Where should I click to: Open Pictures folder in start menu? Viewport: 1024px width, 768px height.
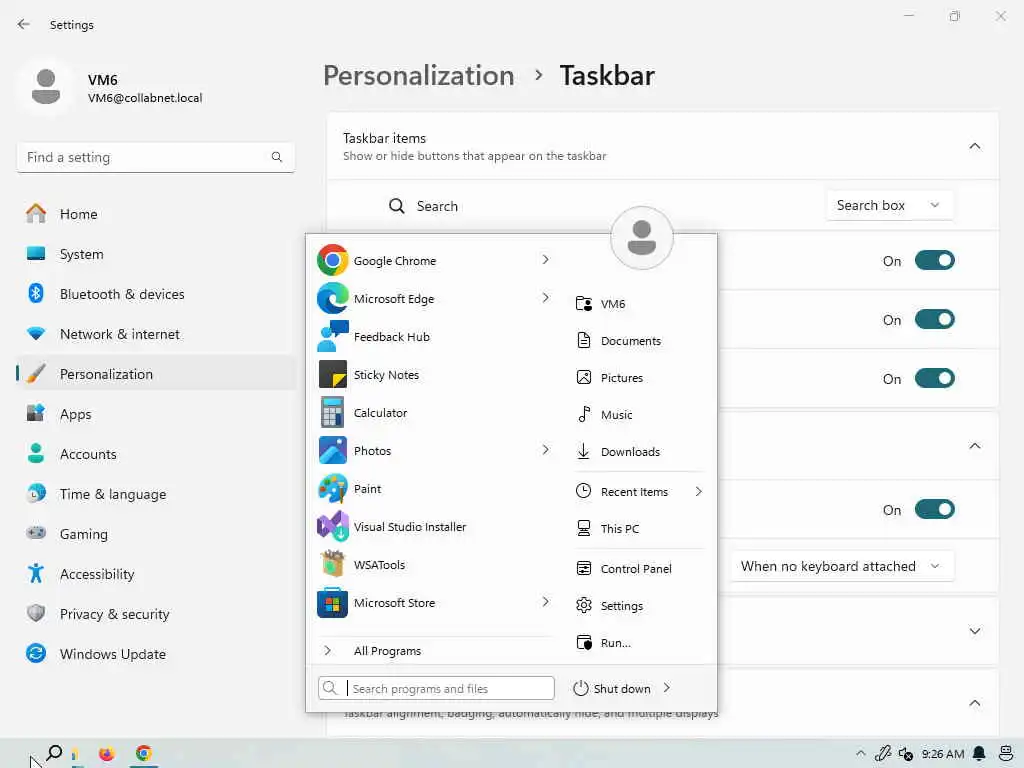point(639,377)
